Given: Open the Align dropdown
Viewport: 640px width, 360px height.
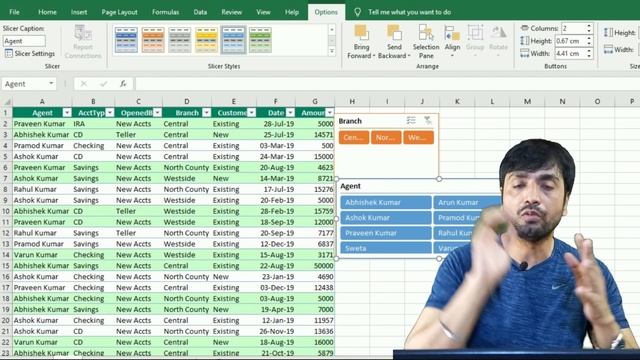Looking at the screenshot, I should [x=452, y=42].
